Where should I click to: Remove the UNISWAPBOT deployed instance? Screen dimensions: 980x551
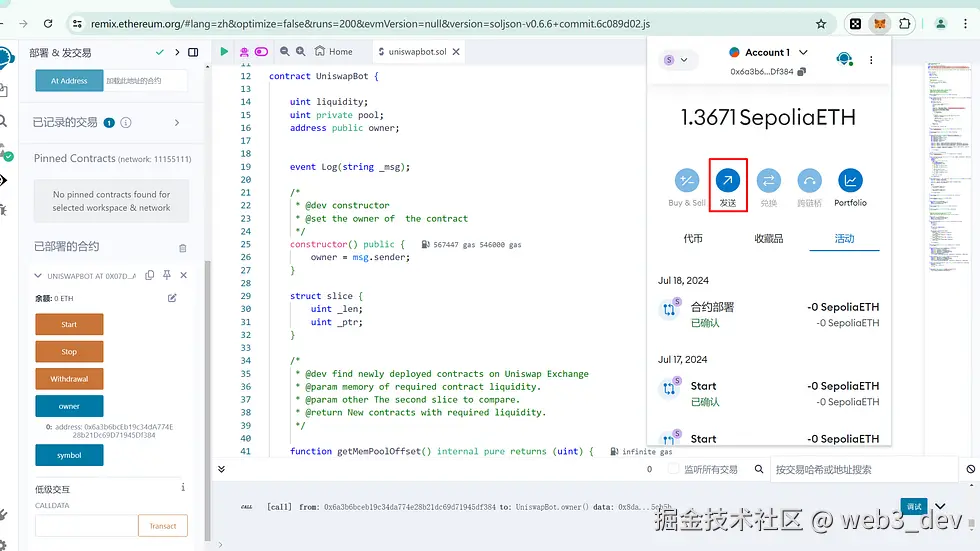tap(184, 275)
